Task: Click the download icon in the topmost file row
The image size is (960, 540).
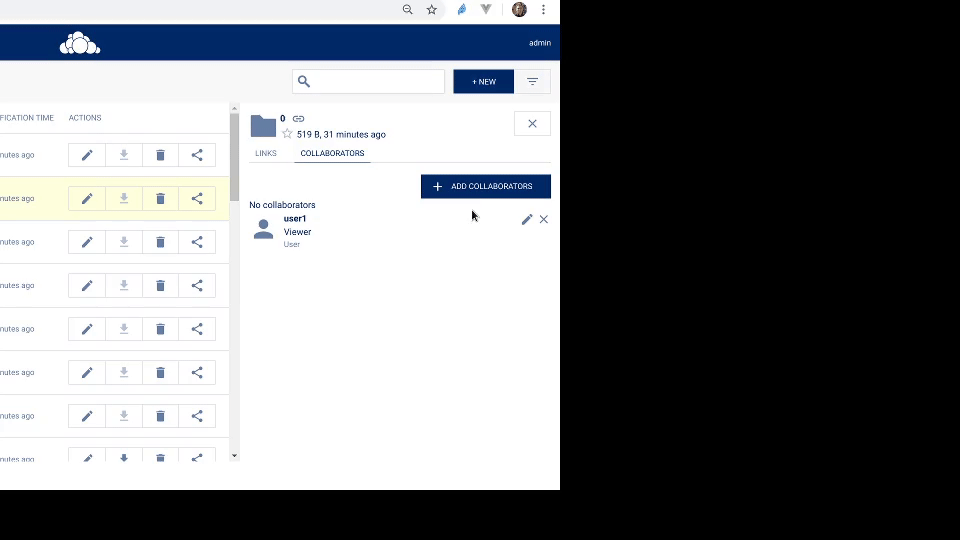Action: 124,155
